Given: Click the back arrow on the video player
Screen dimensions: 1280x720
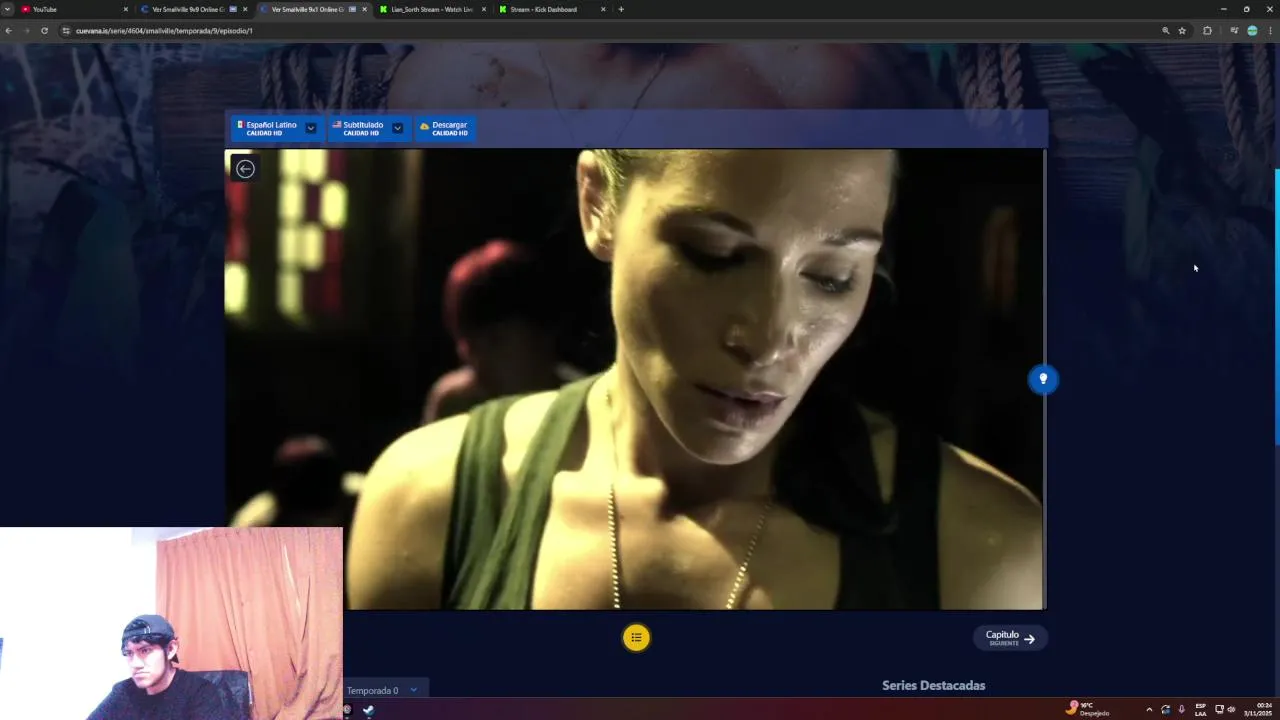Looking at the screenshot, I should pos(245,168).
